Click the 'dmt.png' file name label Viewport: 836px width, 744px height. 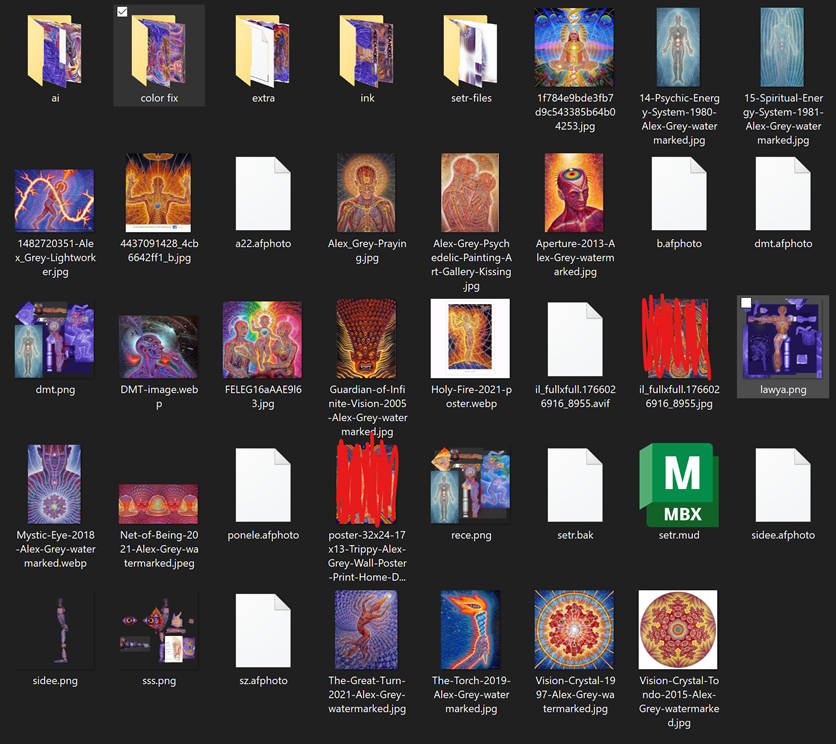coord(55,389)
